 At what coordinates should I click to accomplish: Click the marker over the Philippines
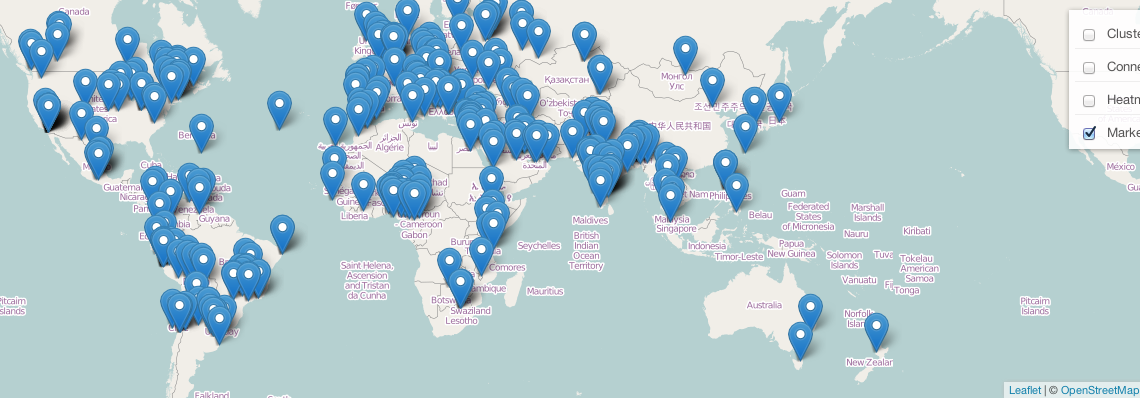pos(736,189)
